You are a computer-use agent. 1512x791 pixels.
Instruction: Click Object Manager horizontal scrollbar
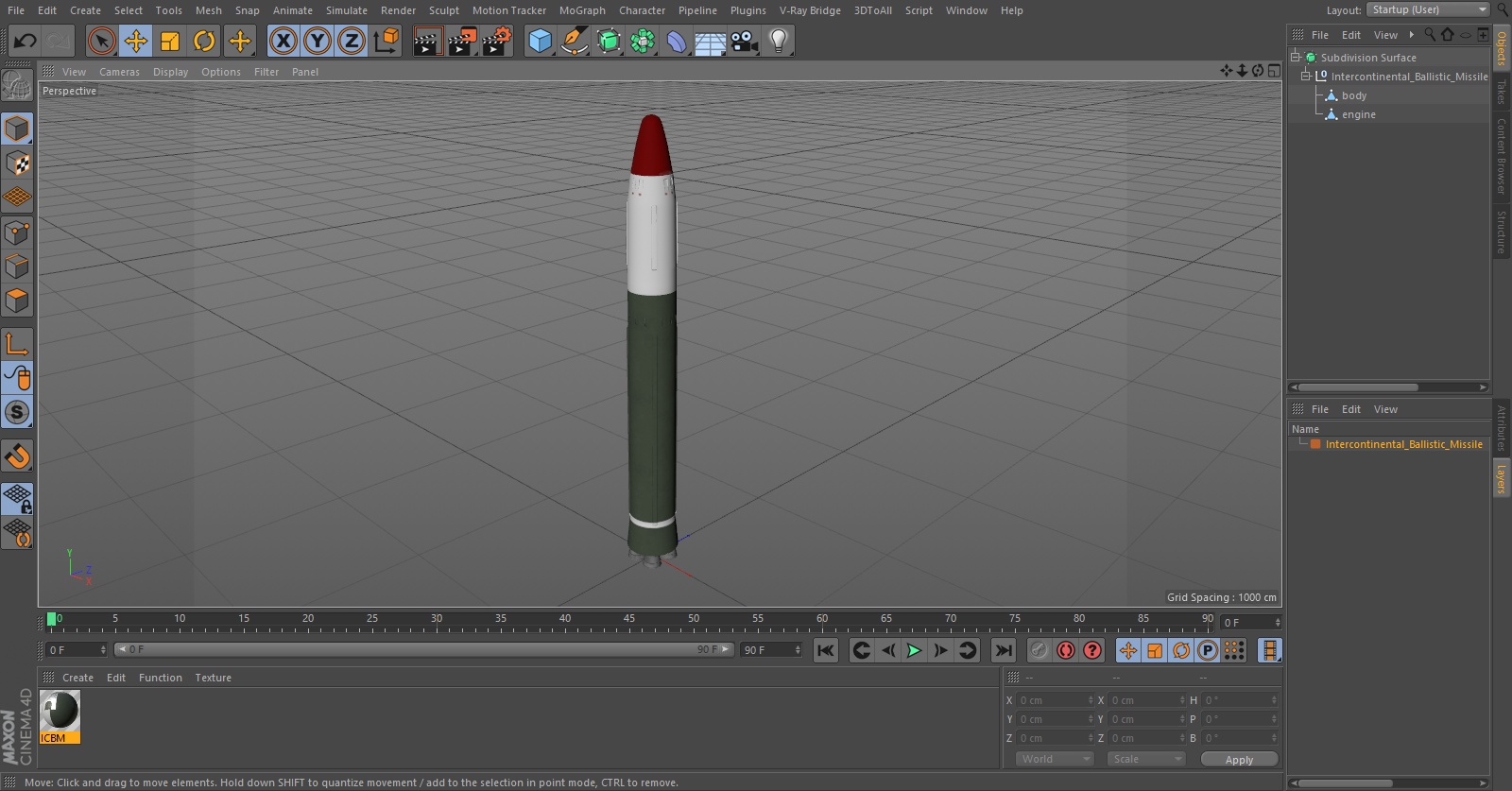click(1358, 387)
